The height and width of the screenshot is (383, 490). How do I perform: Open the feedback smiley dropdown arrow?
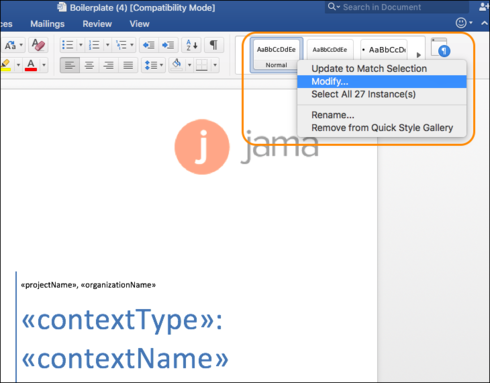tap(471, 23)
